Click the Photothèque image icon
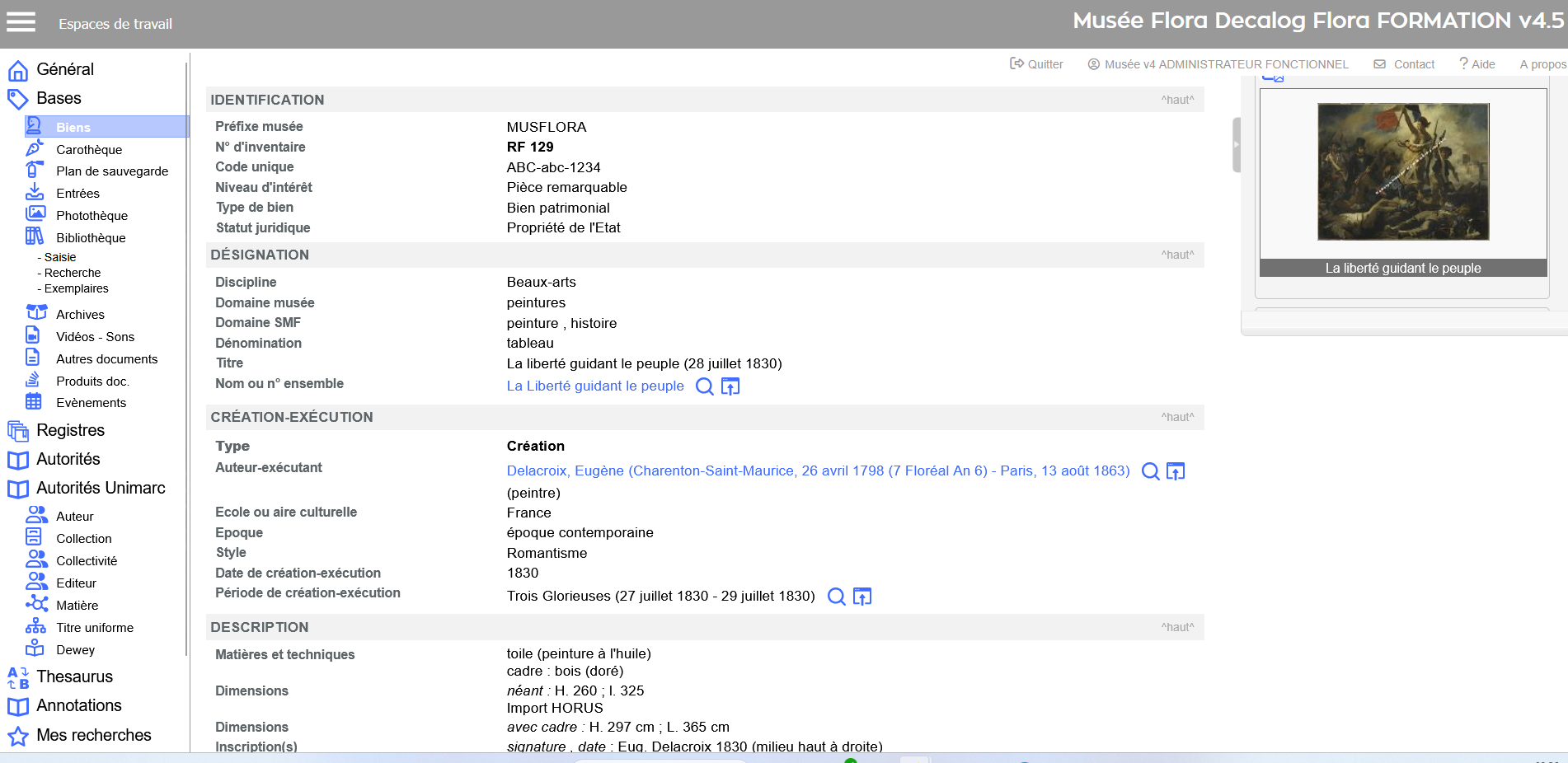 [35, 214]
